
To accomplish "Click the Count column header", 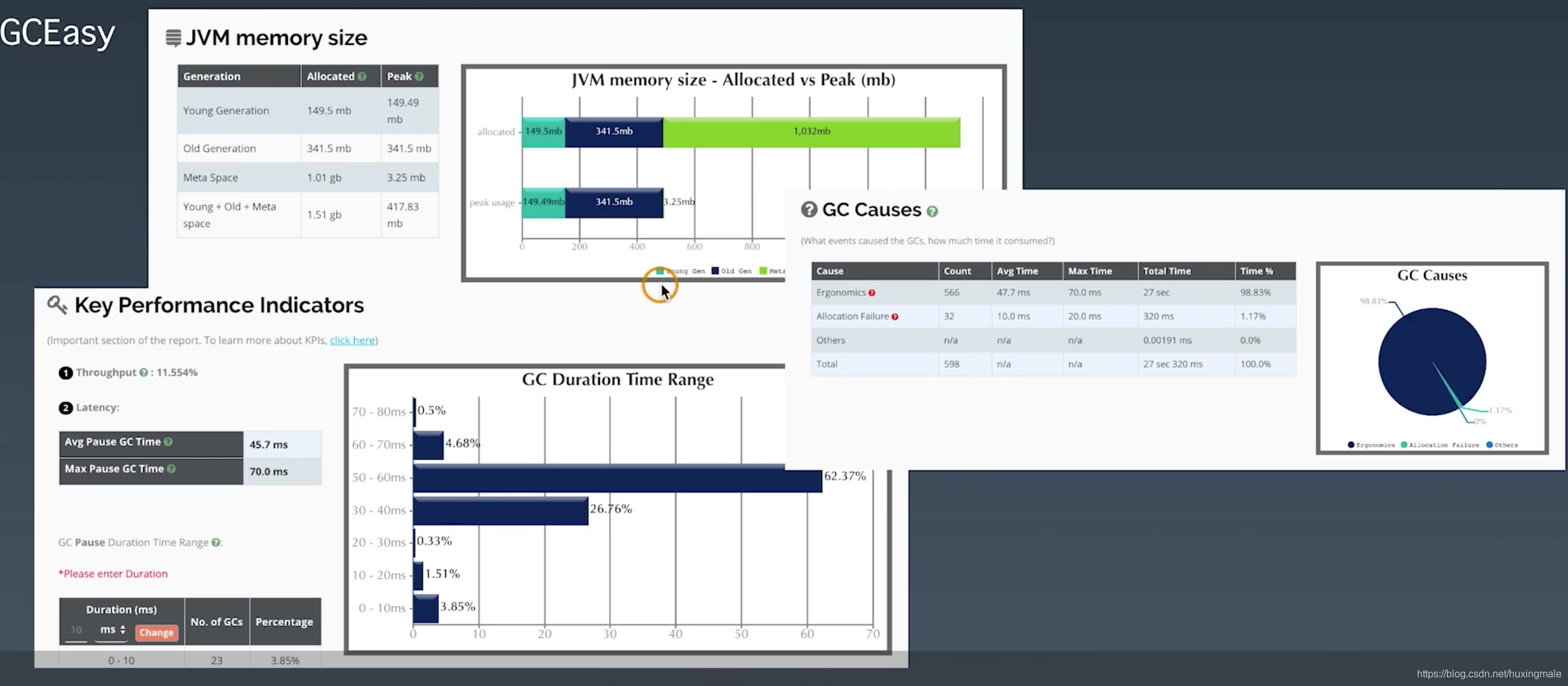I will [x=965, y=271].
